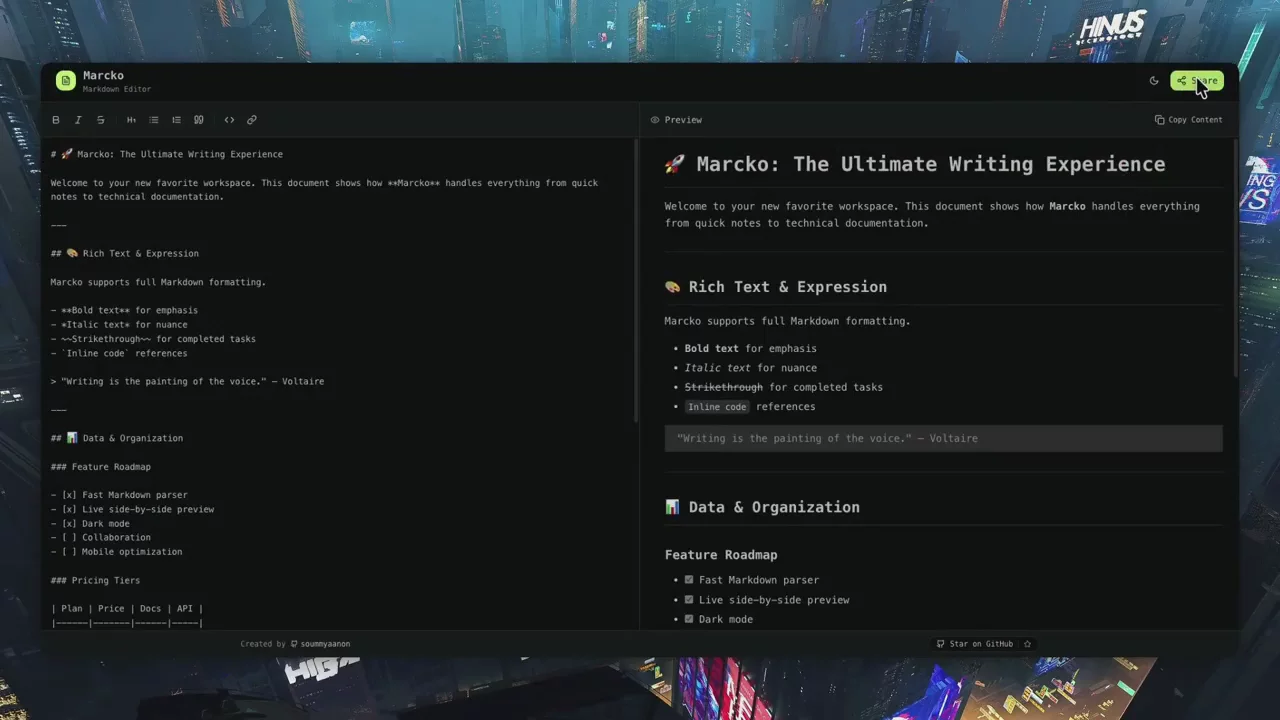Click the star icon in footer

[x=1027, y=644]
